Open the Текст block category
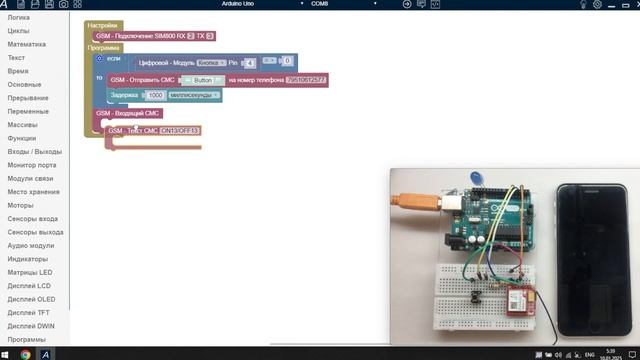The image size is (640, 360). (x=16, y=58)
